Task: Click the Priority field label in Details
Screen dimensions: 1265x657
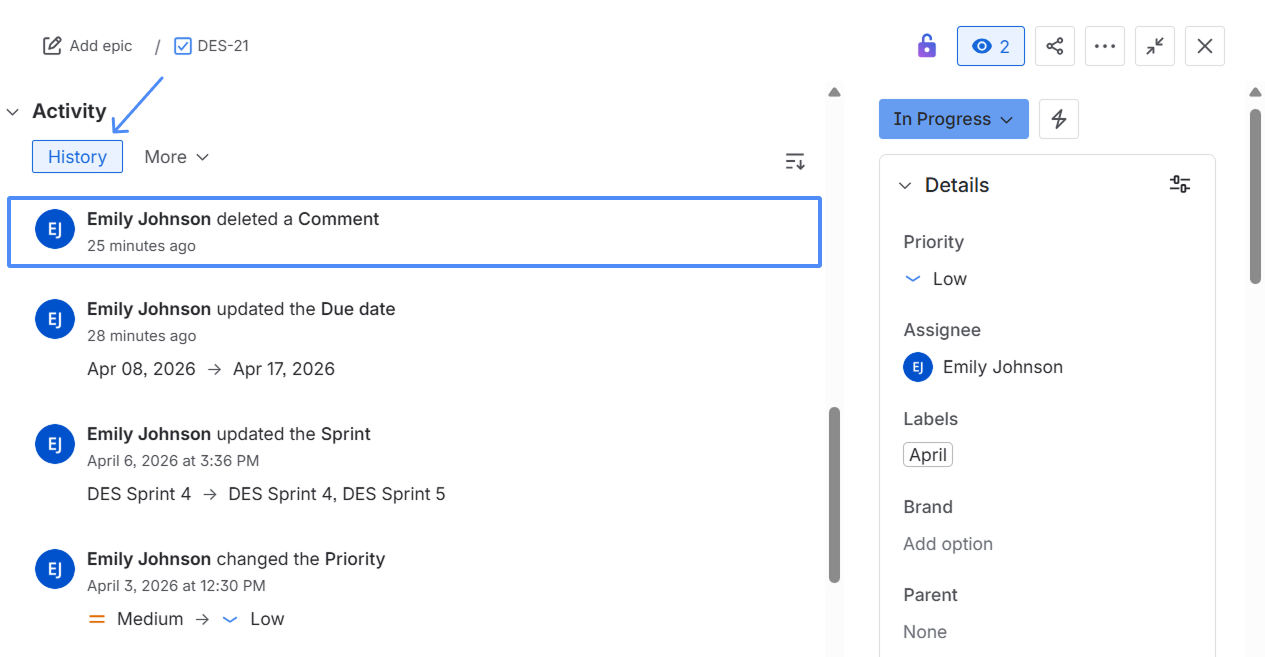Action: [x=934, y=242]
